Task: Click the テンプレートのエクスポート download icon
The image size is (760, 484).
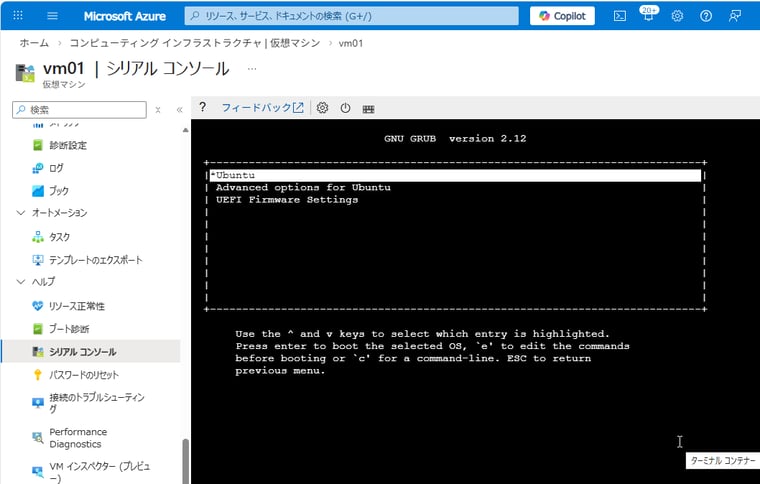Action: tap(38, 260)
